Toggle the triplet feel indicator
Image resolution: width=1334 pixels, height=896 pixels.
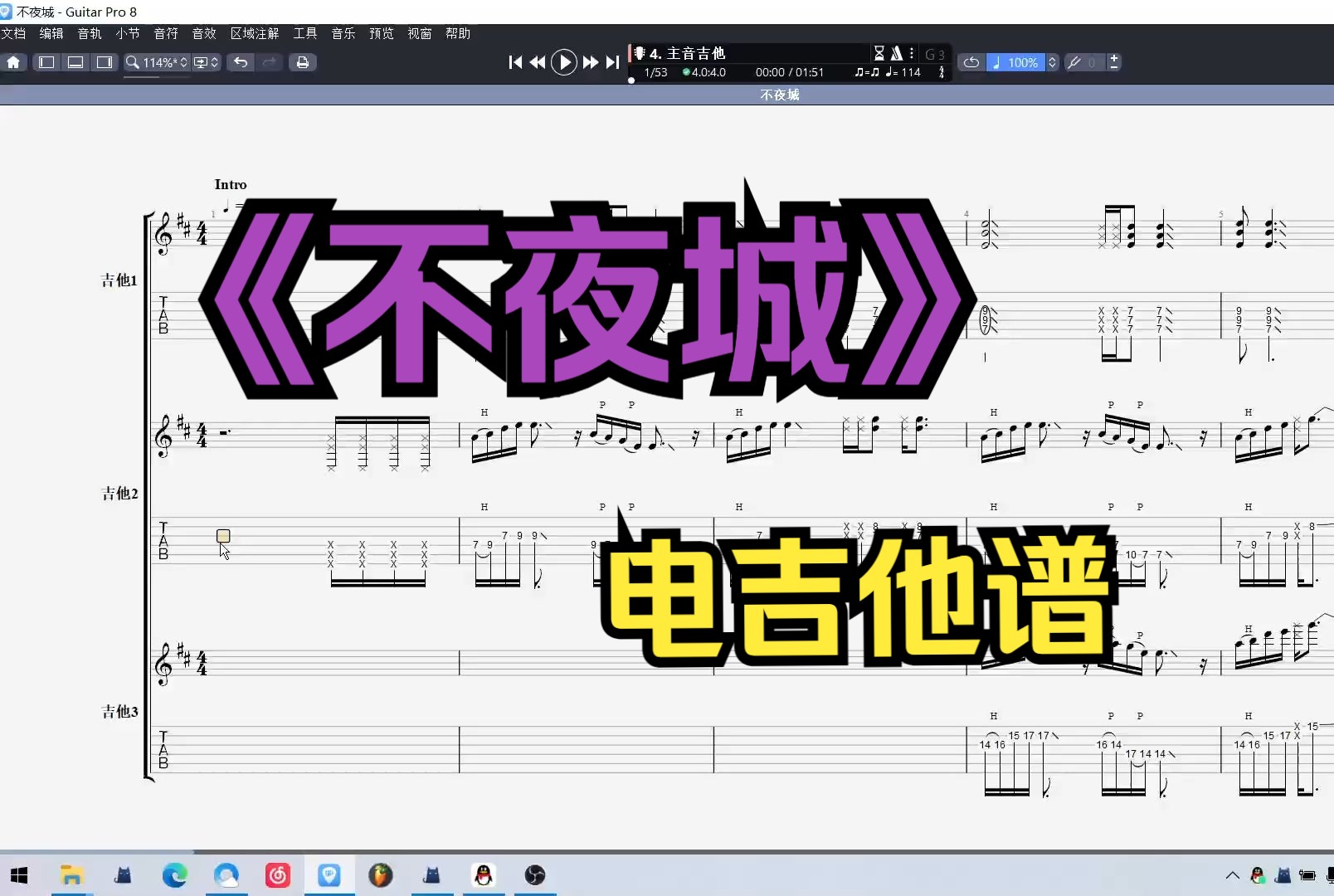867,72
